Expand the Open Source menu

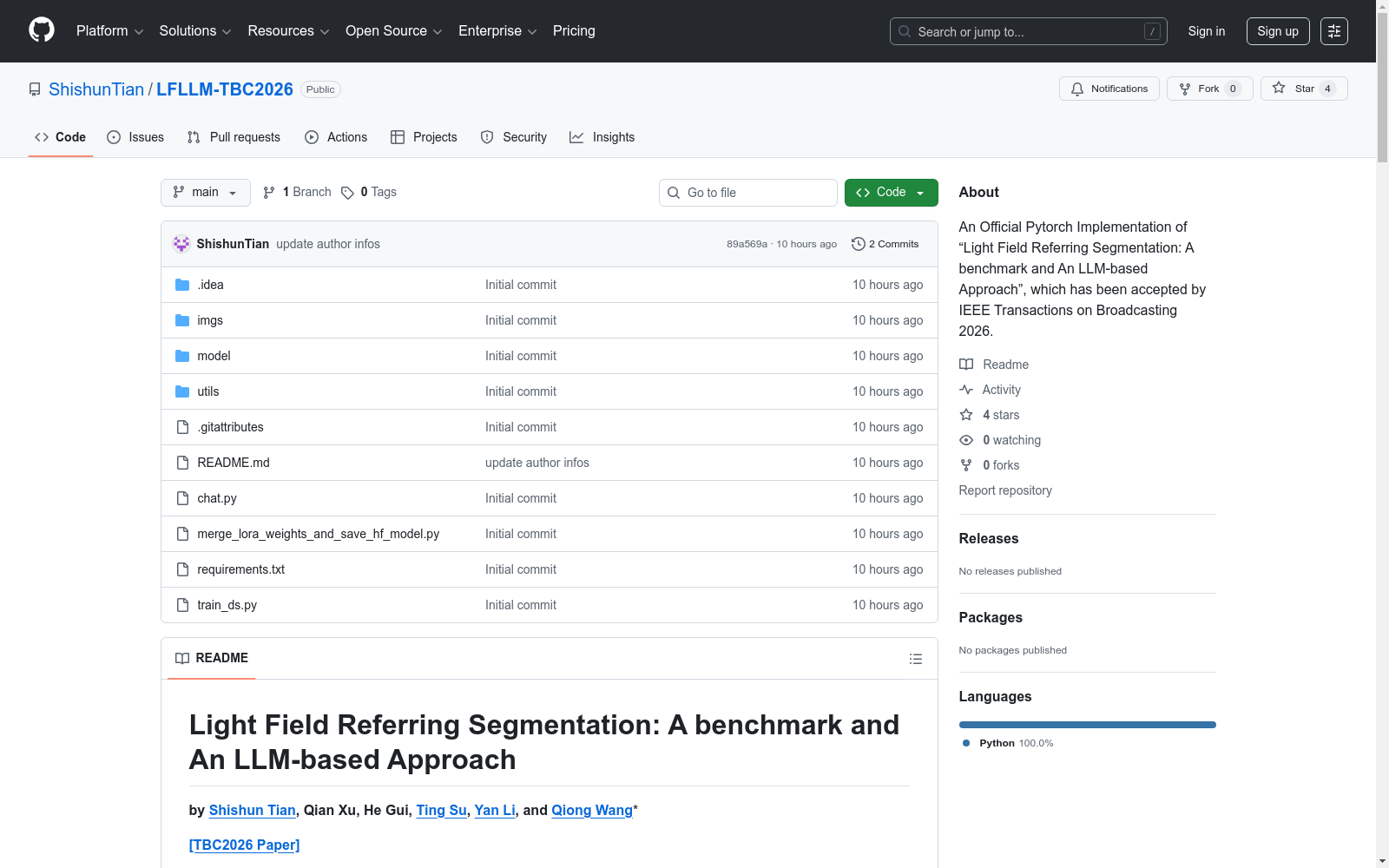click(x=393, y=31)
